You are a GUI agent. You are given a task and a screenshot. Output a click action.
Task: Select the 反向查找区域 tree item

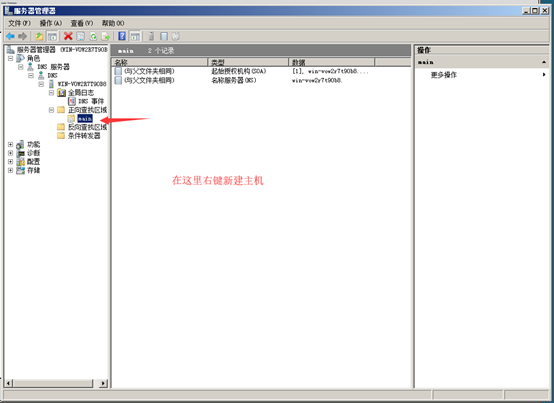point(87,127)
